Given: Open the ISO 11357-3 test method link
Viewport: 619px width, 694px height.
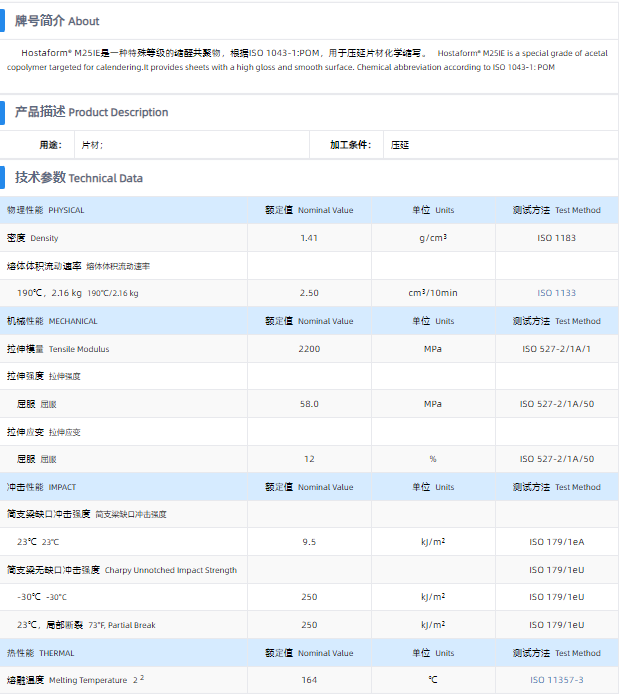Looking at the screenshot, I should pyautogui.click(x=556, y=680).
